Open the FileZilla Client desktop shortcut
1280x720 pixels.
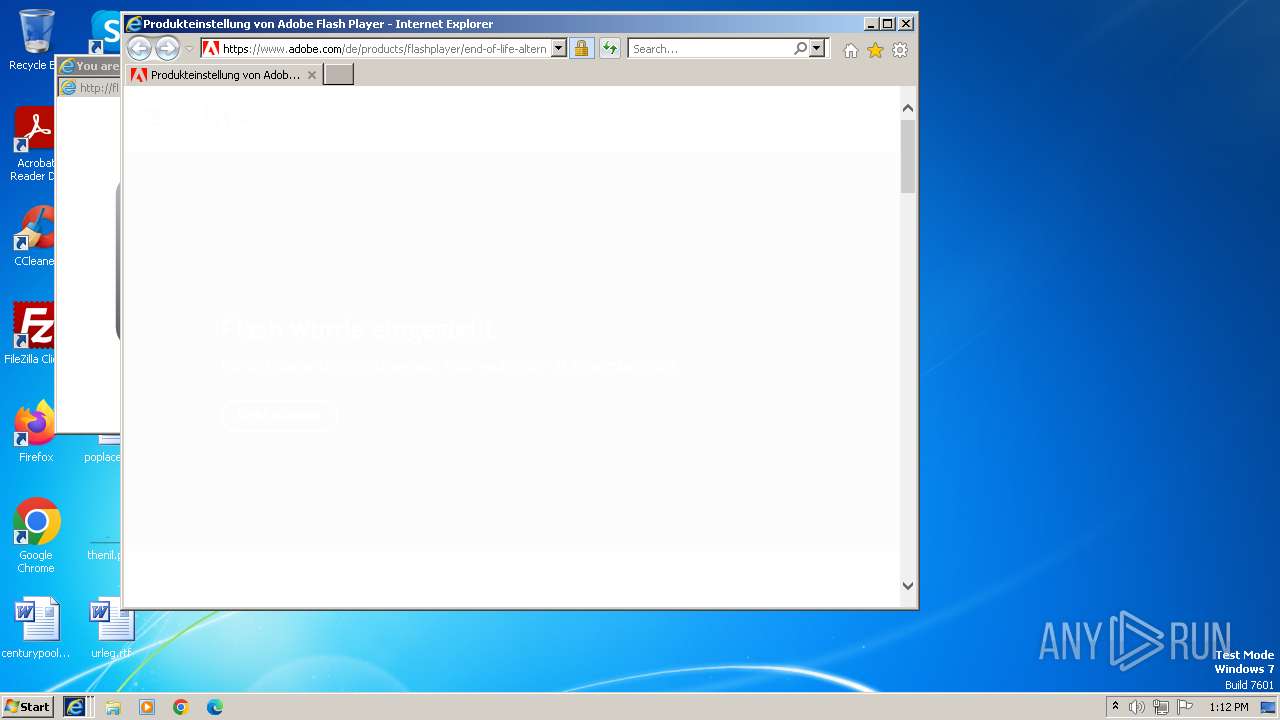pos(32,334)
